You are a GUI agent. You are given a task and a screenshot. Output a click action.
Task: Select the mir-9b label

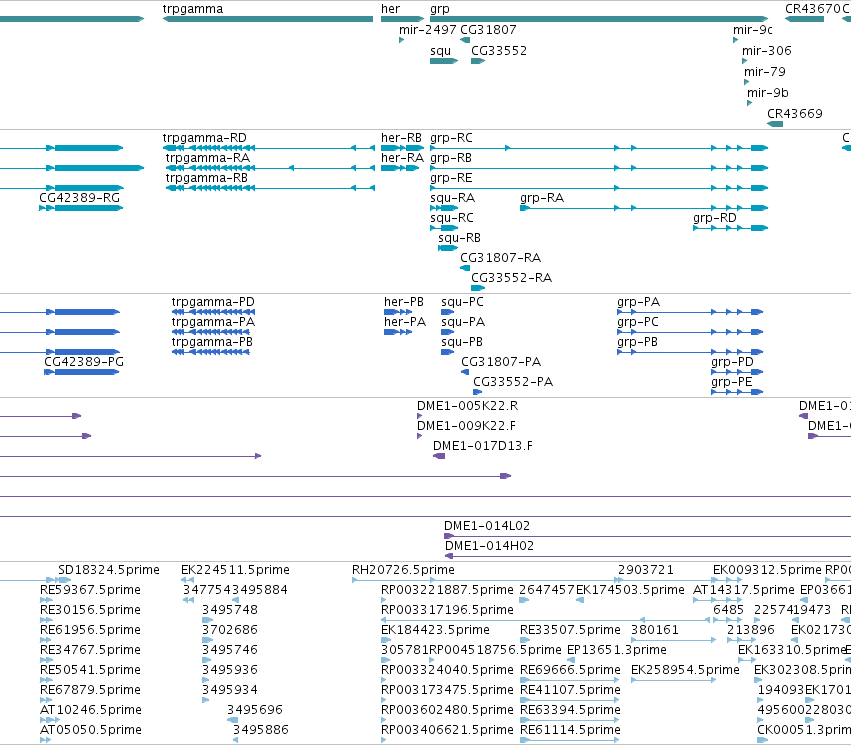pos(767,92)
